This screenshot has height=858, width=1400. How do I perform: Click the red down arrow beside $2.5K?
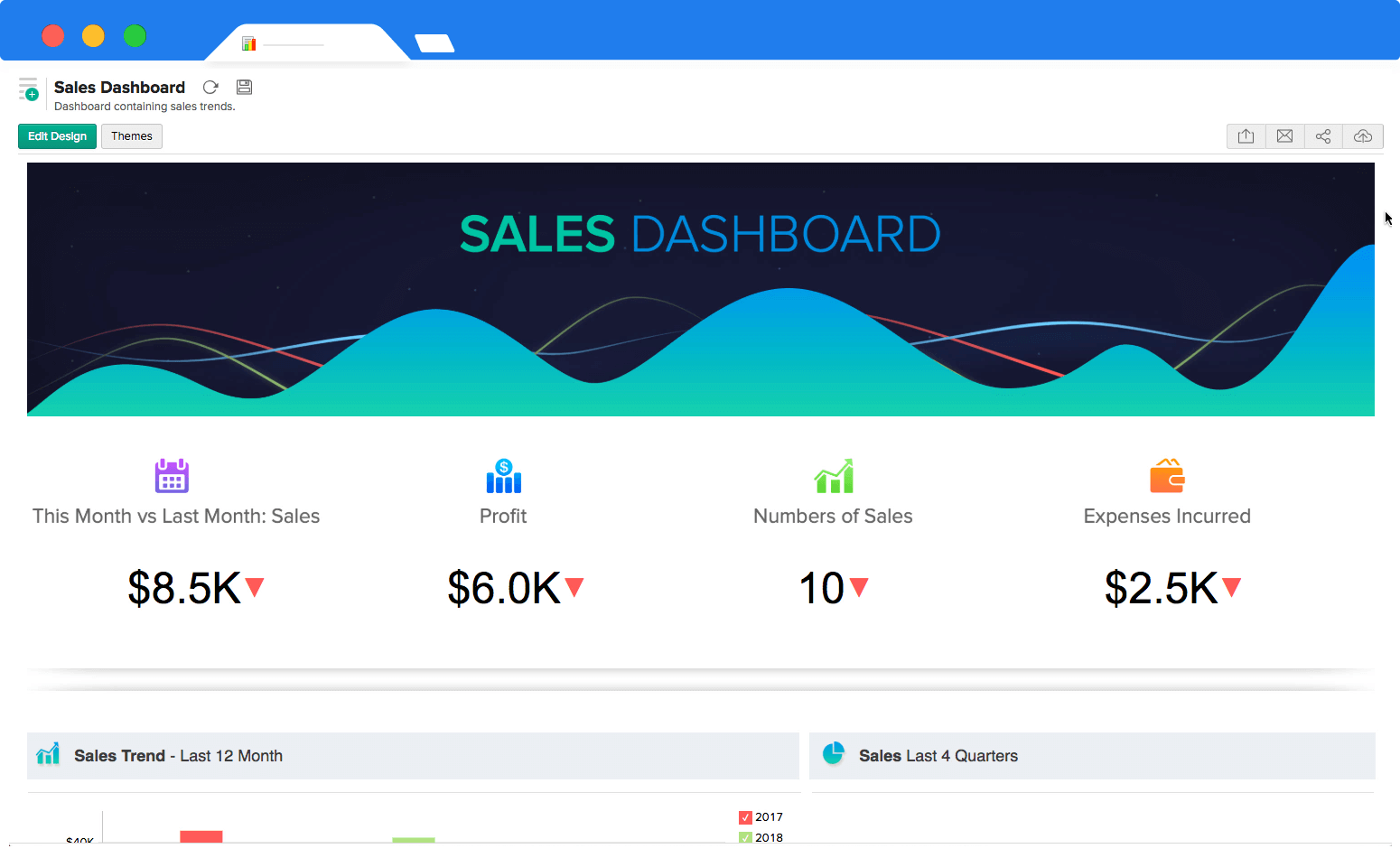point(1232,587)
